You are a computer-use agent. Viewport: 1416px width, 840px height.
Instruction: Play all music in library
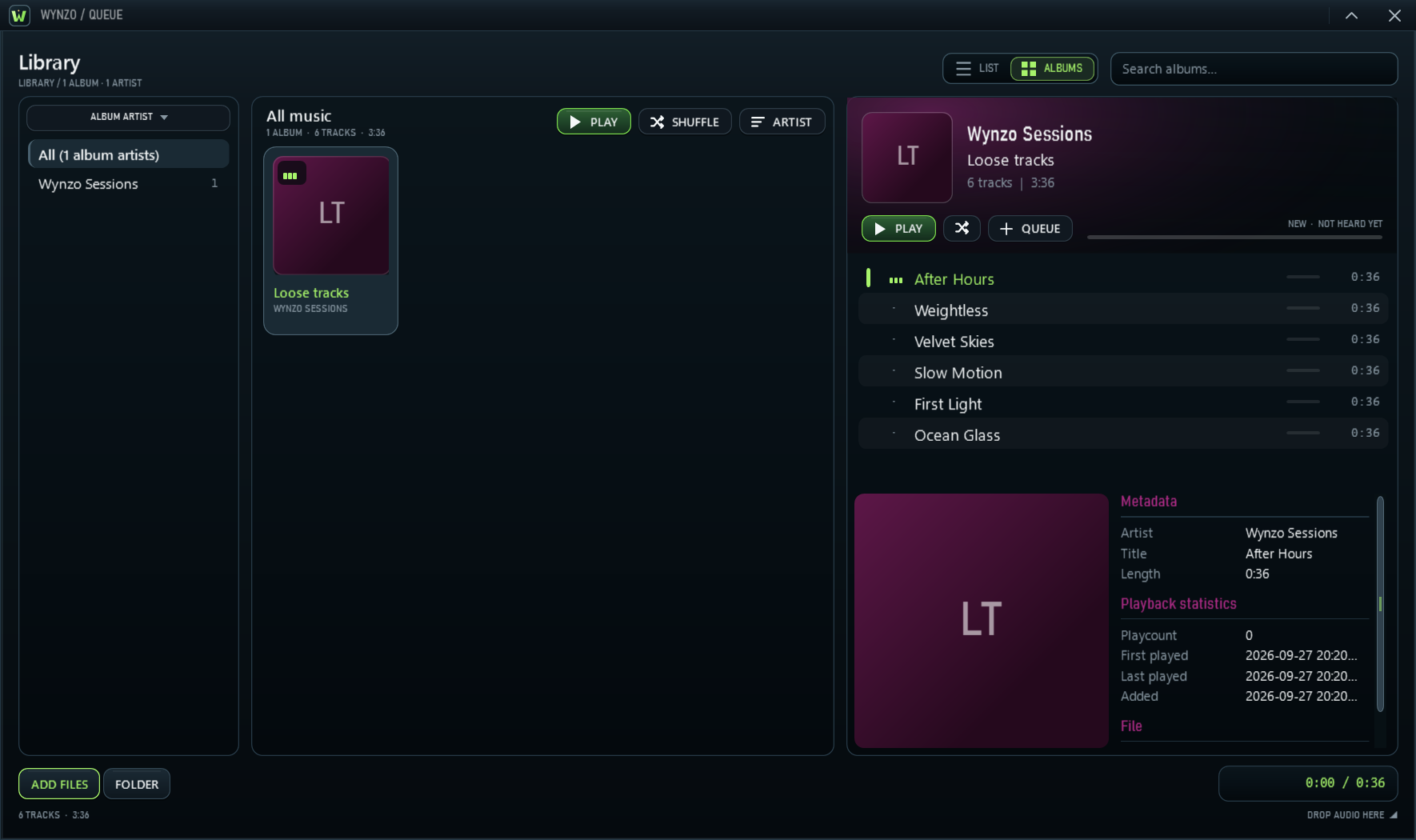point(594,122)
